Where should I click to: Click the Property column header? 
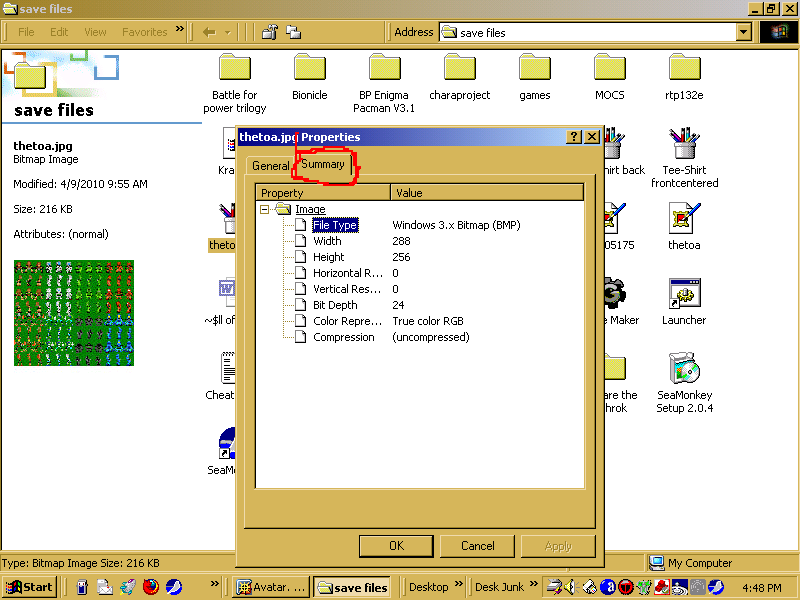click(x=323, y=193)
